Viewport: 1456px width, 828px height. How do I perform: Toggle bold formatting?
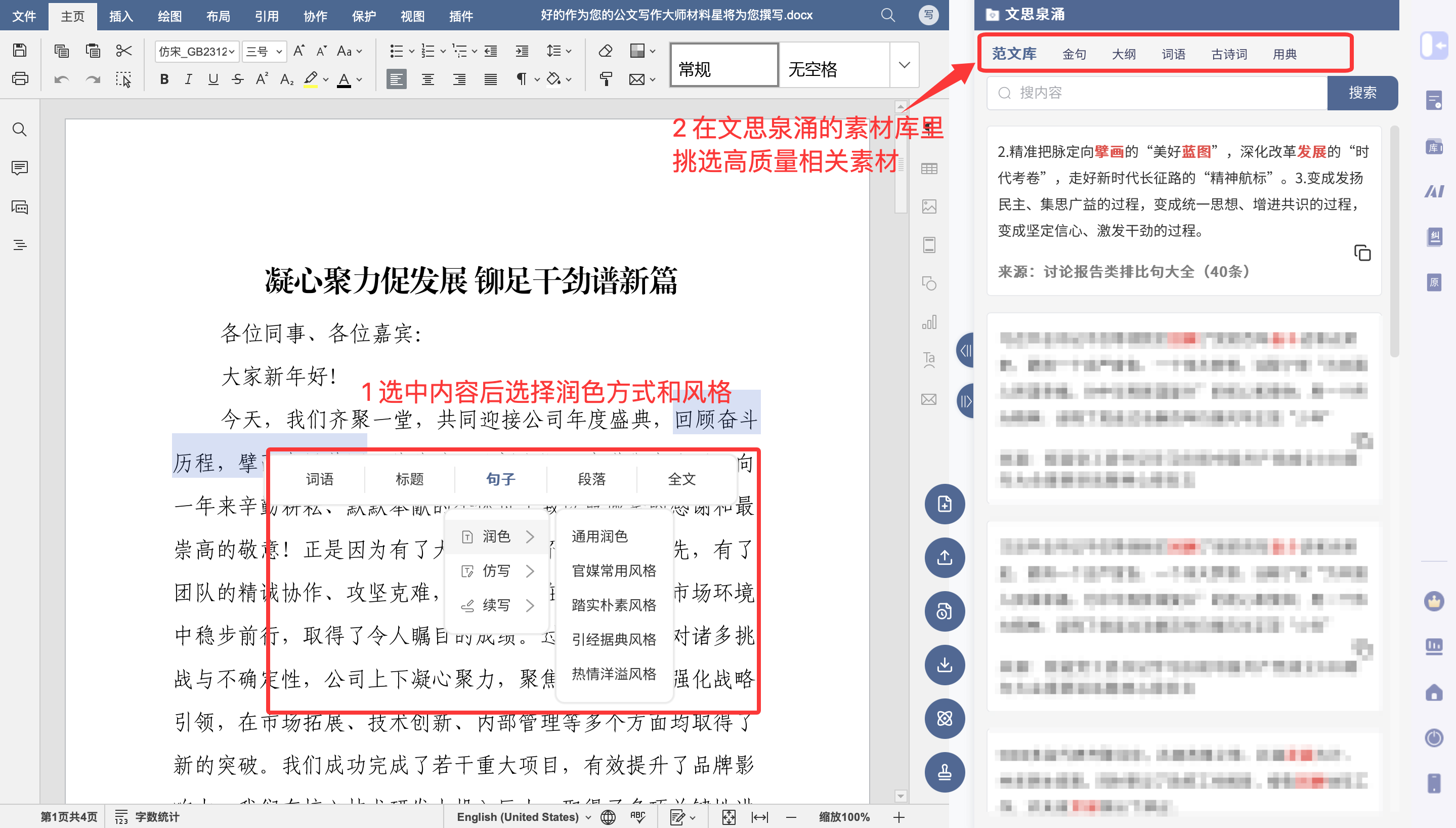point(164,79)
